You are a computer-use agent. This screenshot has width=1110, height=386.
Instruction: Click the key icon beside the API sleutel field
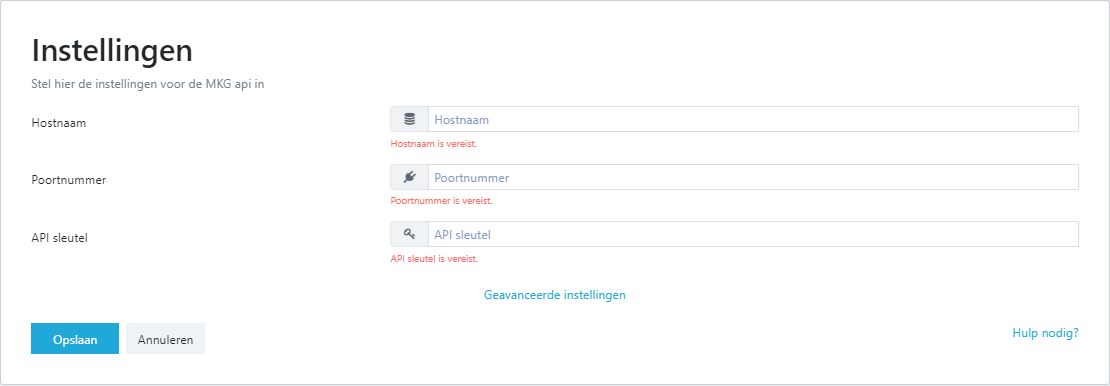[409, 234]
